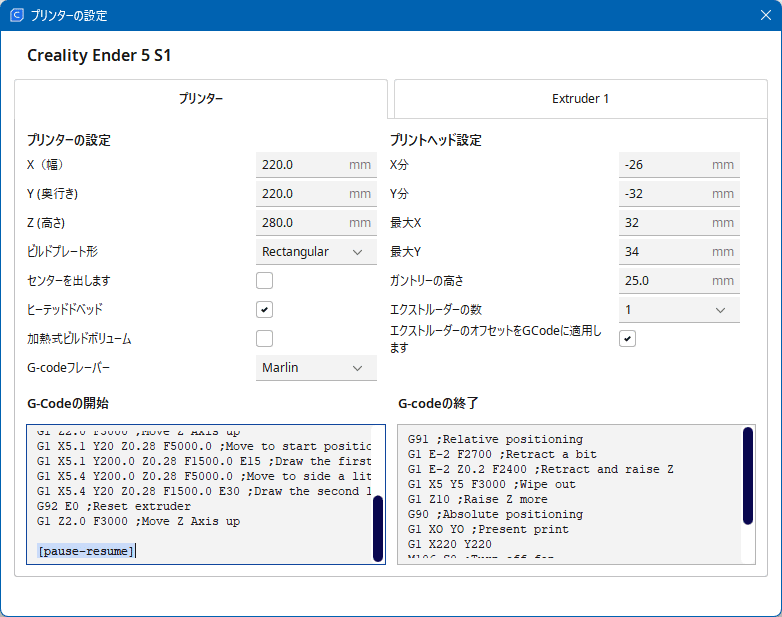Click the 'G90 ;Absolute positioning' line
This screenshot has height=617, width=782.
tap(495, 514)
